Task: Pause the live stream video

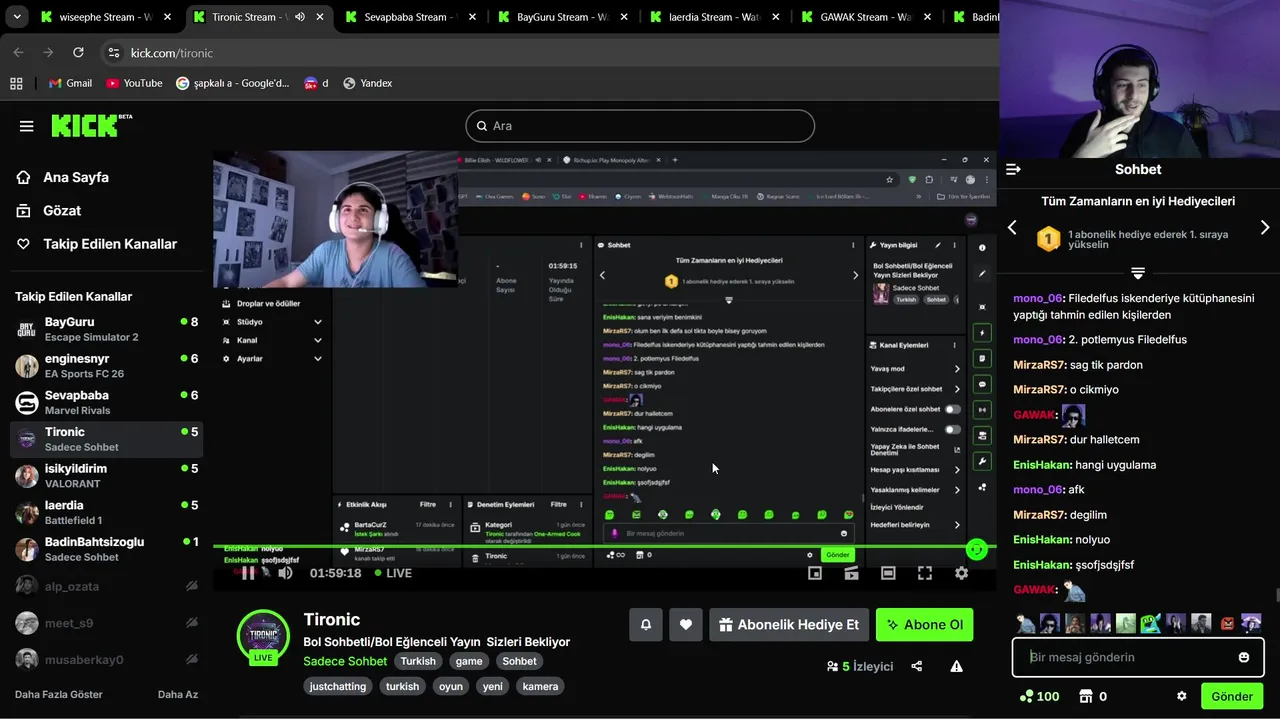Action: pos(248,573)
